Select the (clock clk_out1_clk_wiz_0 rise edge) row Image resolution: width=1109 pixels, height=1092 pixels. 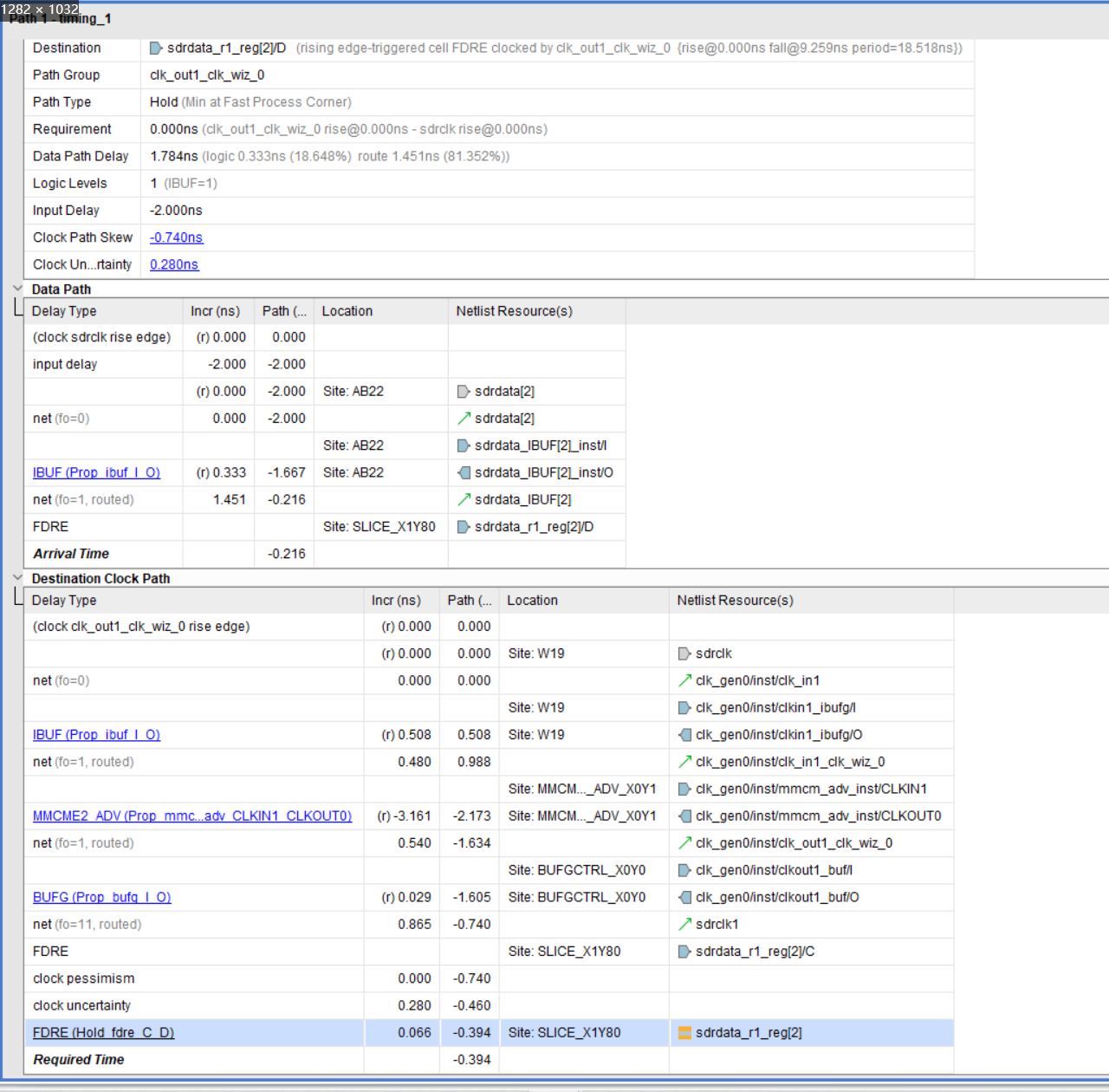(489, 627)
